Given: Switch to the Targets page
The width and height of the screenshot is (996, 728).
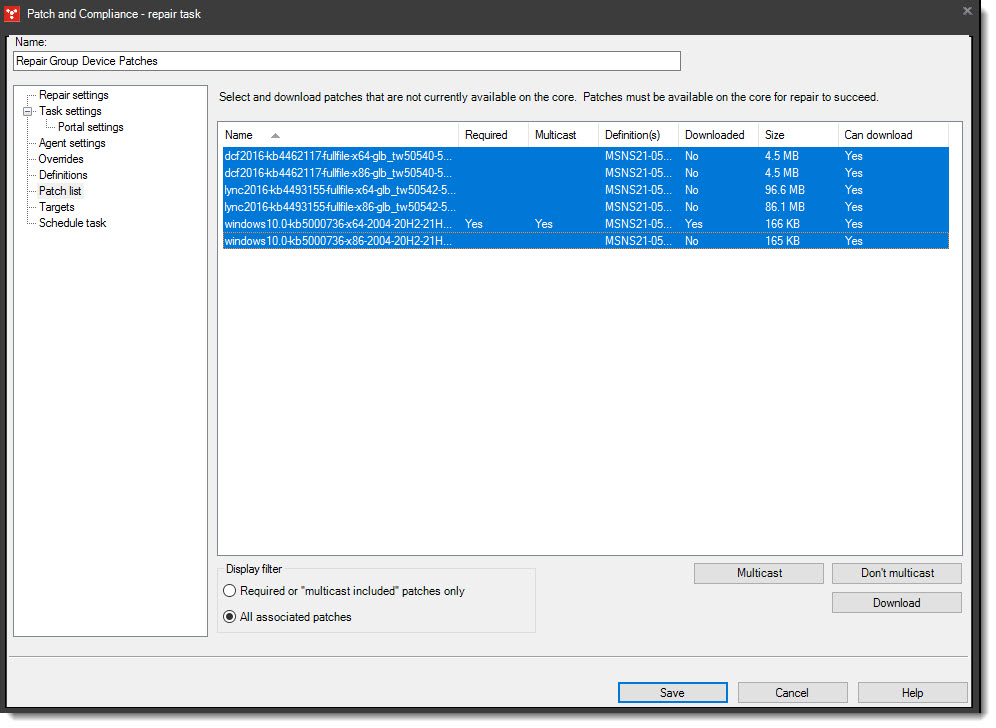Looking at the screenshot, I should 56,207.
